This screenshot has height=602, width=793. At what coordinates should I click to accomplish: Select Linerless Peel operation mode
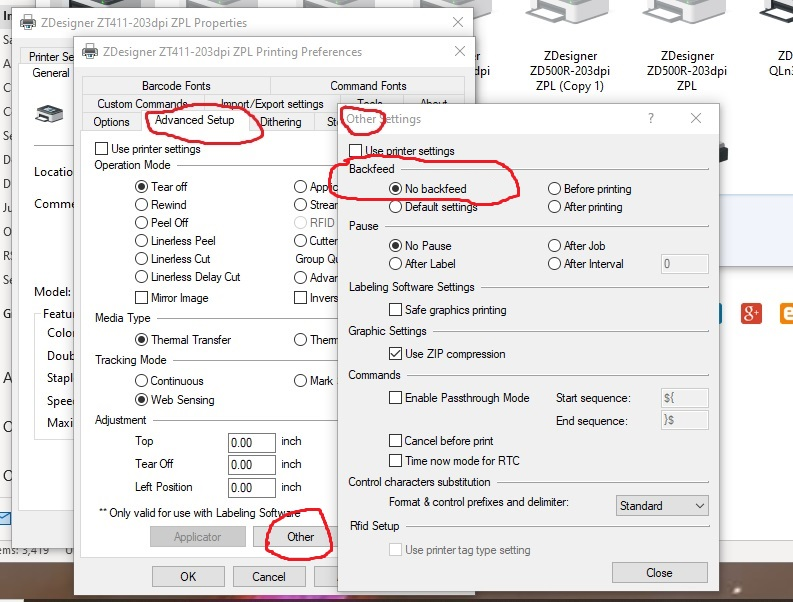coord(141,241)
